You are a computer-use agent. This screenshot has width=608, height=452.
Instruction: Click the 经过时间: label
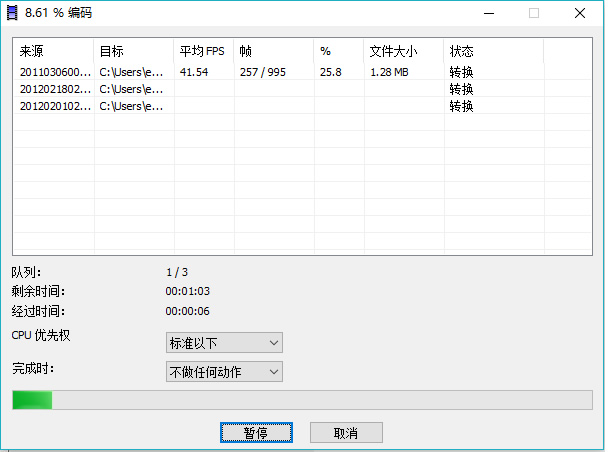pyautogui.click(x=38, y=311)
